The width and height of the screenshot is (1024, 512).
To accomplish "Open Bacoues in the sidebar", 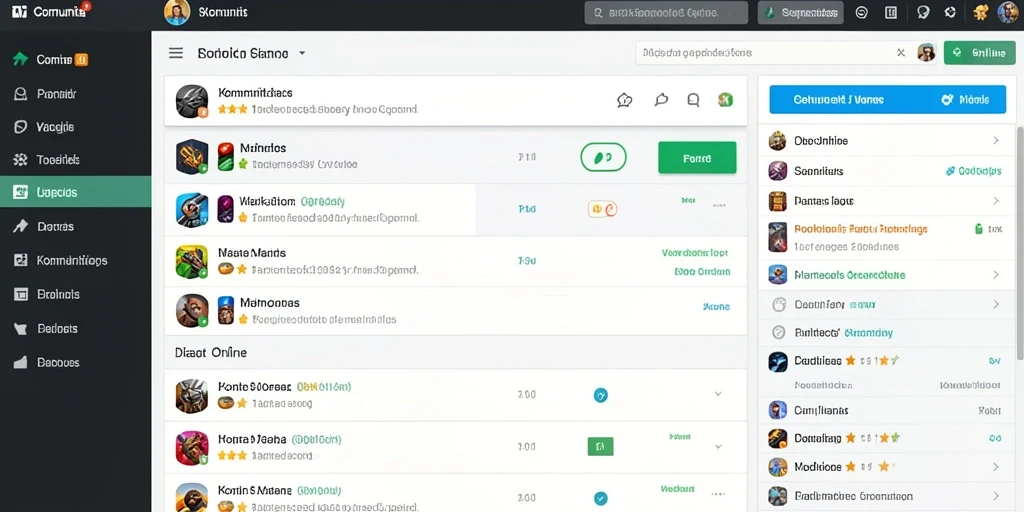I will [x=75, y=362].
